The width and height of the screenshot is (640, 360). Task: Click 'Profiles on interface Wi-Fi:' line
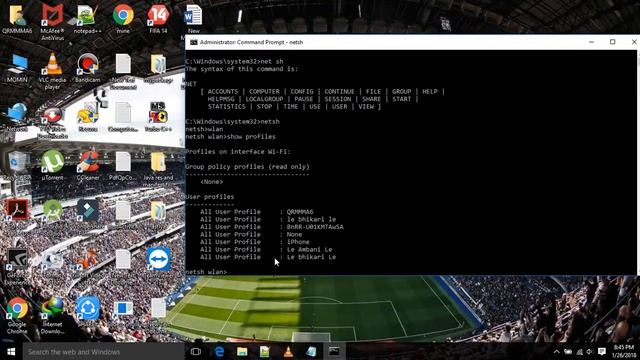[x=238, y=152]
